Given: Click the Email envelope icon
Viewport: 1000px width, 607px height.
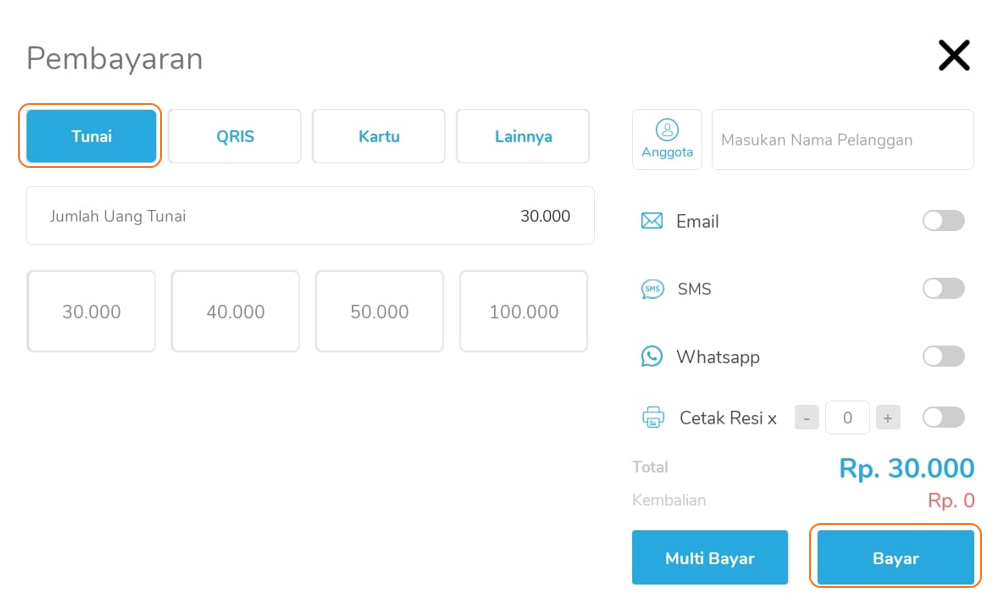Looking at the screenshot, I should point(652,221).
